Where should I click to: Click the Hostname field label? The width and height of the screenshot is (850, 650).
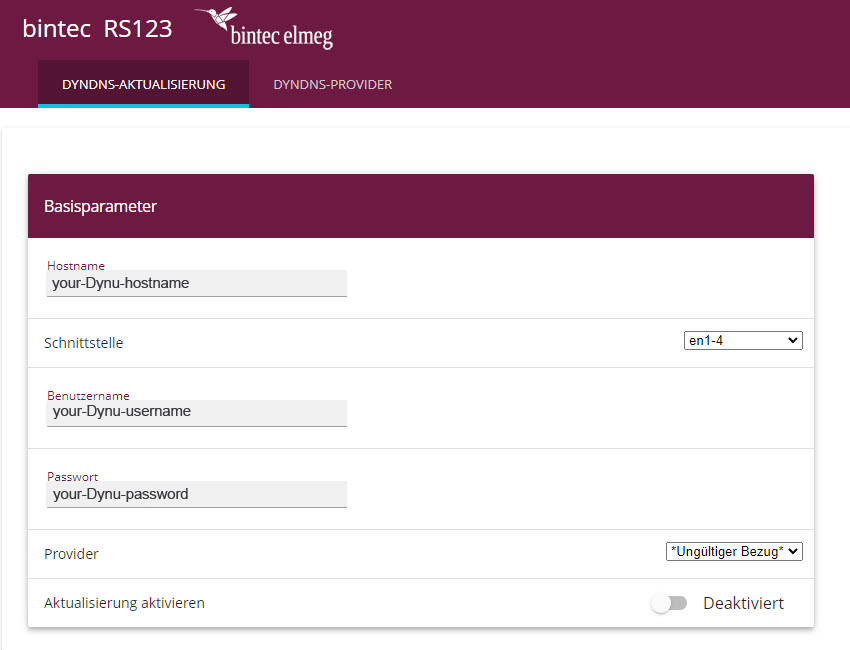(x=76, y=266)
